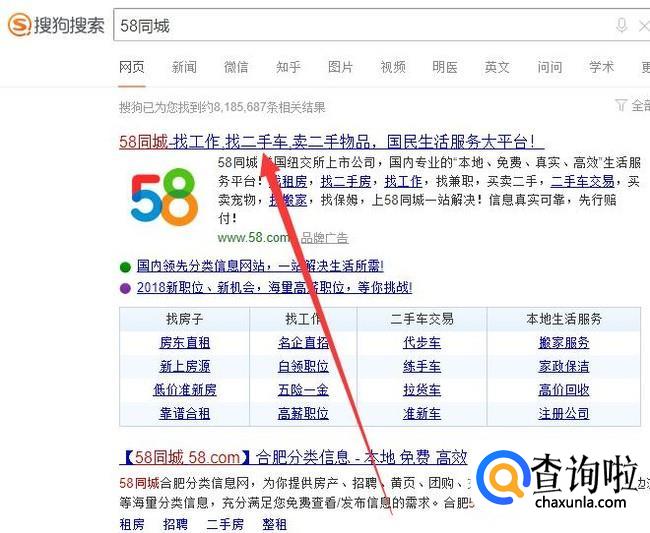Click the 代步车 link
Image resolution: width=650 pixels, height=533 pixels.
(x=422, y=343)
